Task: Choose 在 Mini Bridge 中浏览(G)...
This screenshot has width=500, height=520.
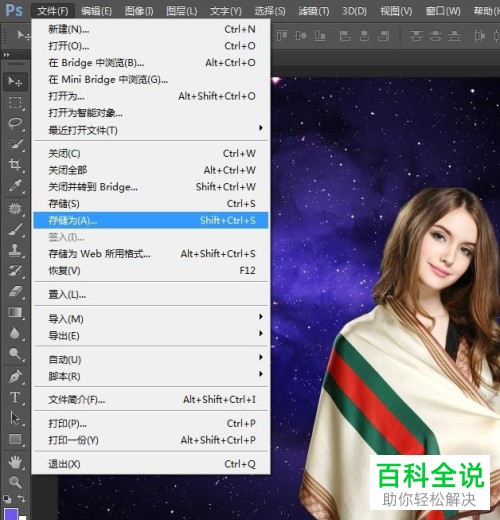Action: pyautogui.click(x=151, y=80)
